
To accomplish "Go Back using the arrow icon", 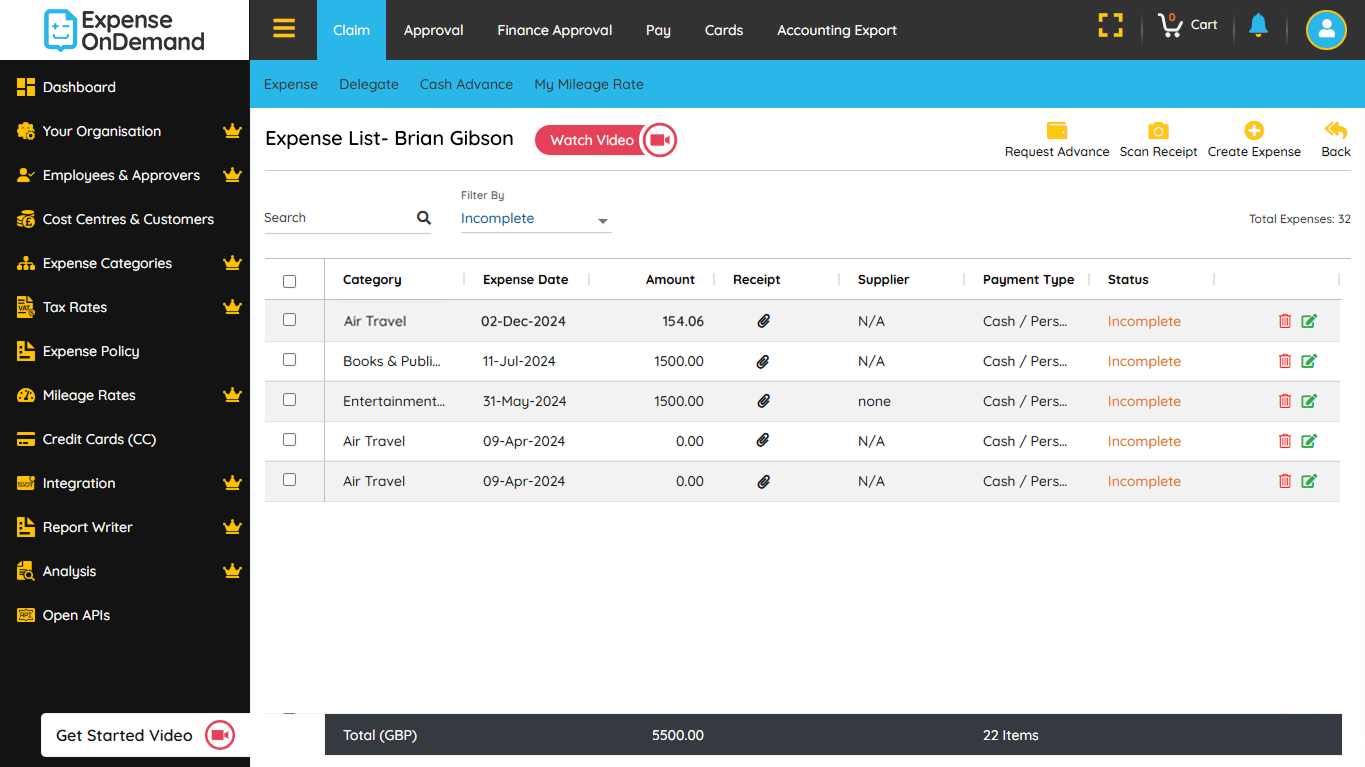I will pyautogui.click(x=1336, y=130).
